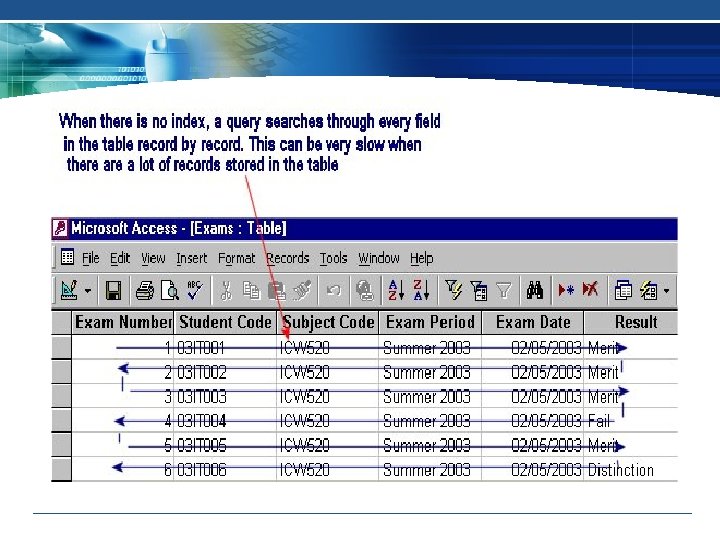Select the Exam Date column header
The width and height of the screenshot is (720, 540).
533,322
